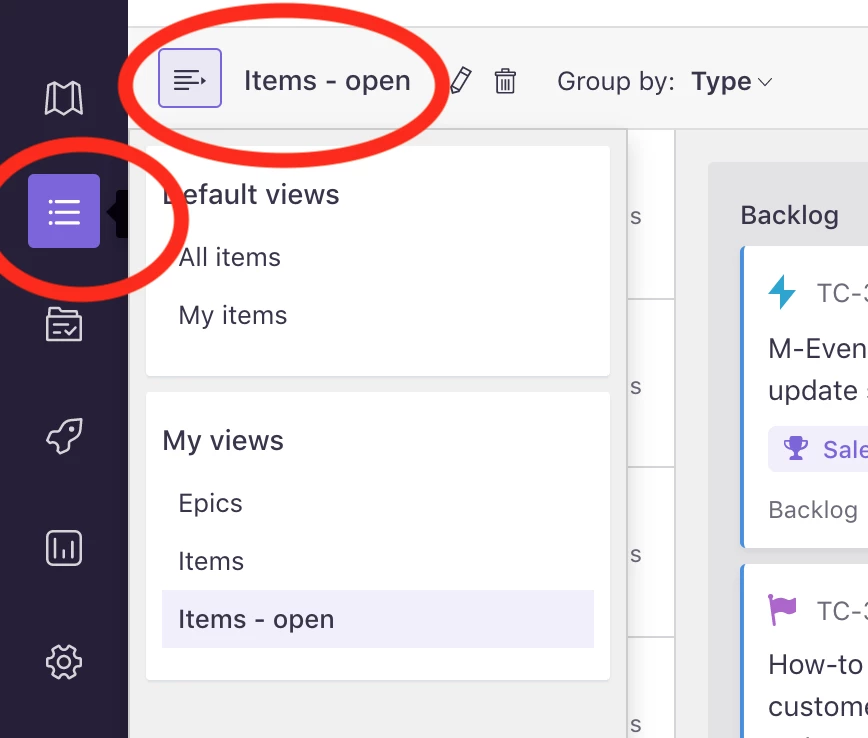
Task: Open the Epics view under My views
Action: pos(210,503)
